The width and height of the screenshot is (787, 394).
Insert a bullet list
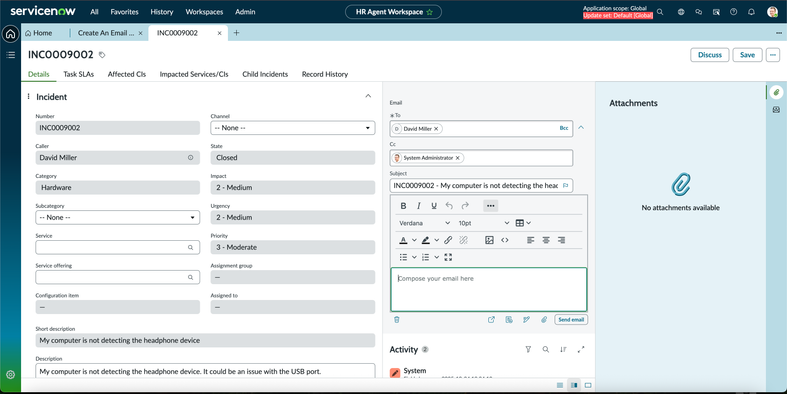403,257
